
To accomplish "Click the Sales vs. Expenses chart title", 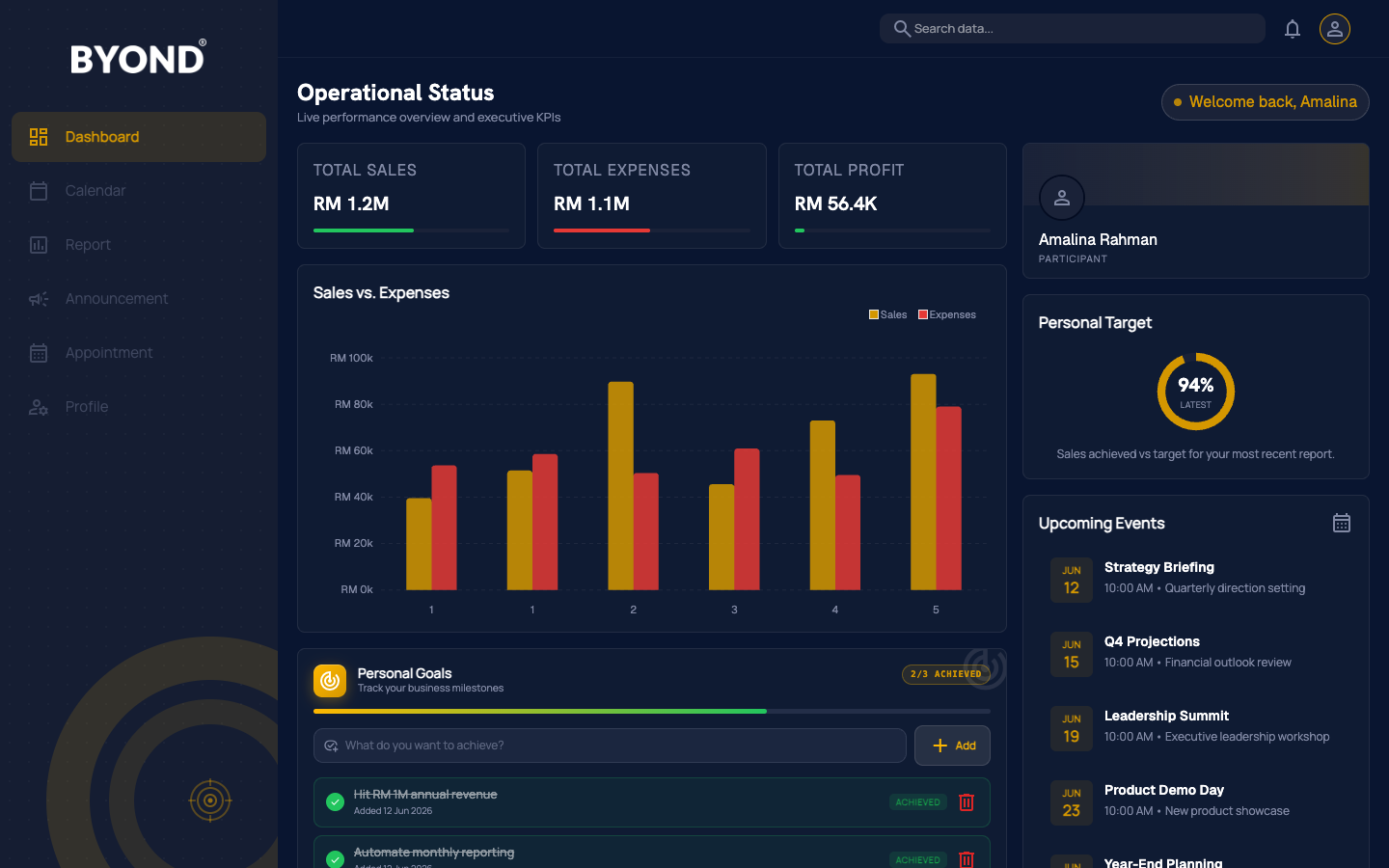I will [381, 292].
